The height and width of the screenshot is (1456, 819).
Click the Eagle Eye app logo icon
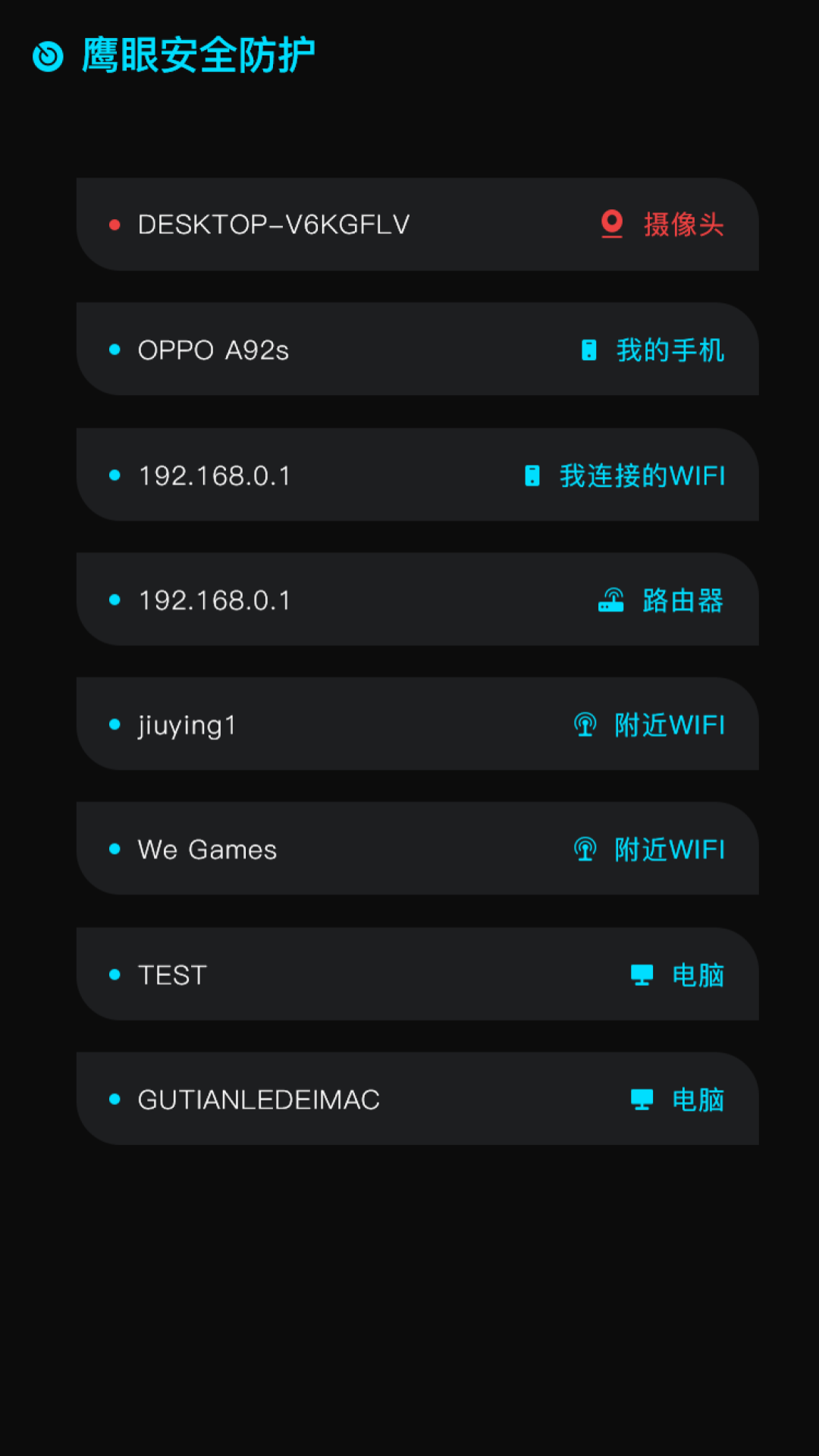coord(48,56)
